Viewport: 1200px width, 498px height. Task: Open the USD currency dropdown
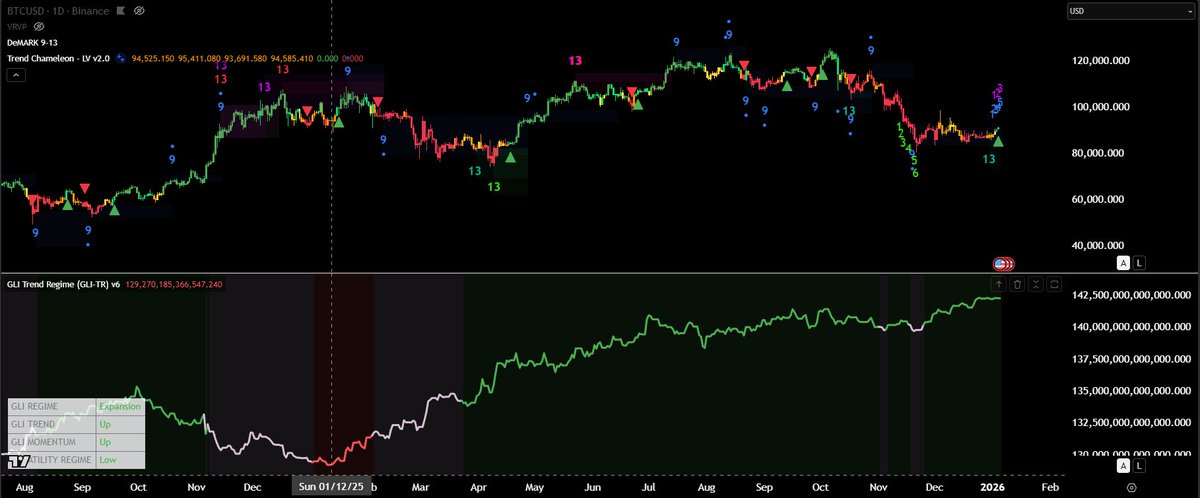tap(1130, 12)
